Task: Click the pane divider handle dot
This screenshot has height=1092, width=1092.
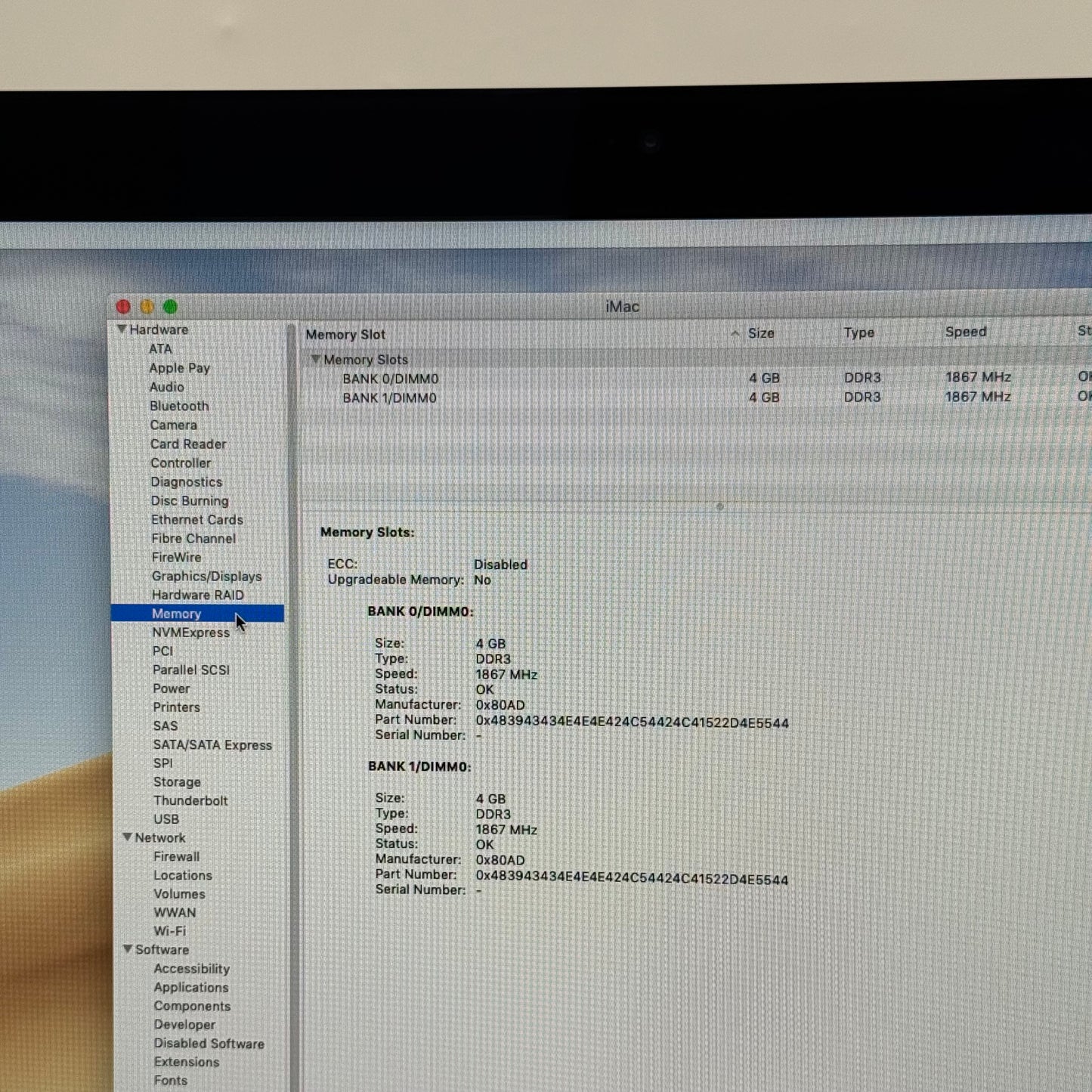Action: [x=719, y=506]
